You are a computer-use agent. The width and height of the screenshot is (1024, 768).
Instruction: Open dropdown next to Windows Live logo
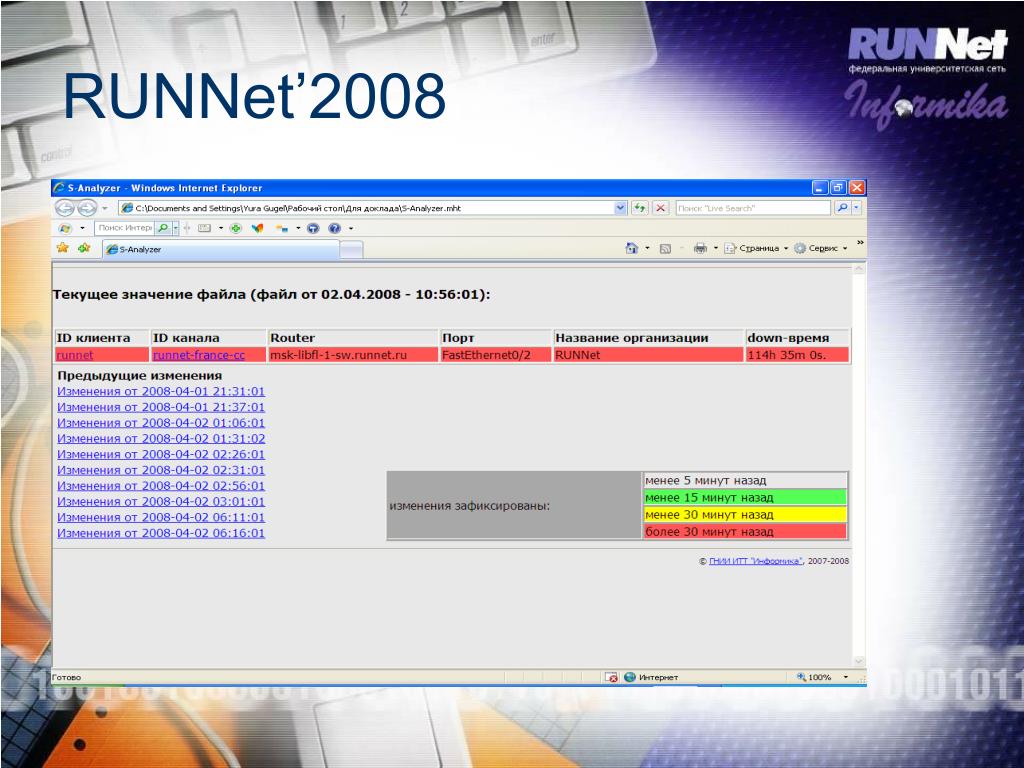[x=82, y=229]
